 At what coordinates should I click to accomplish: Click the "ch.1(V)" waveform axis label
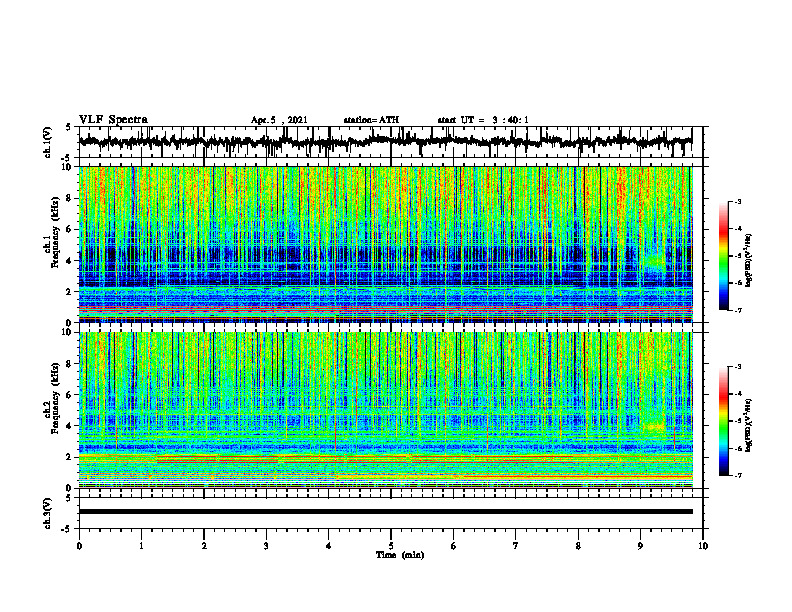(48, 142)
